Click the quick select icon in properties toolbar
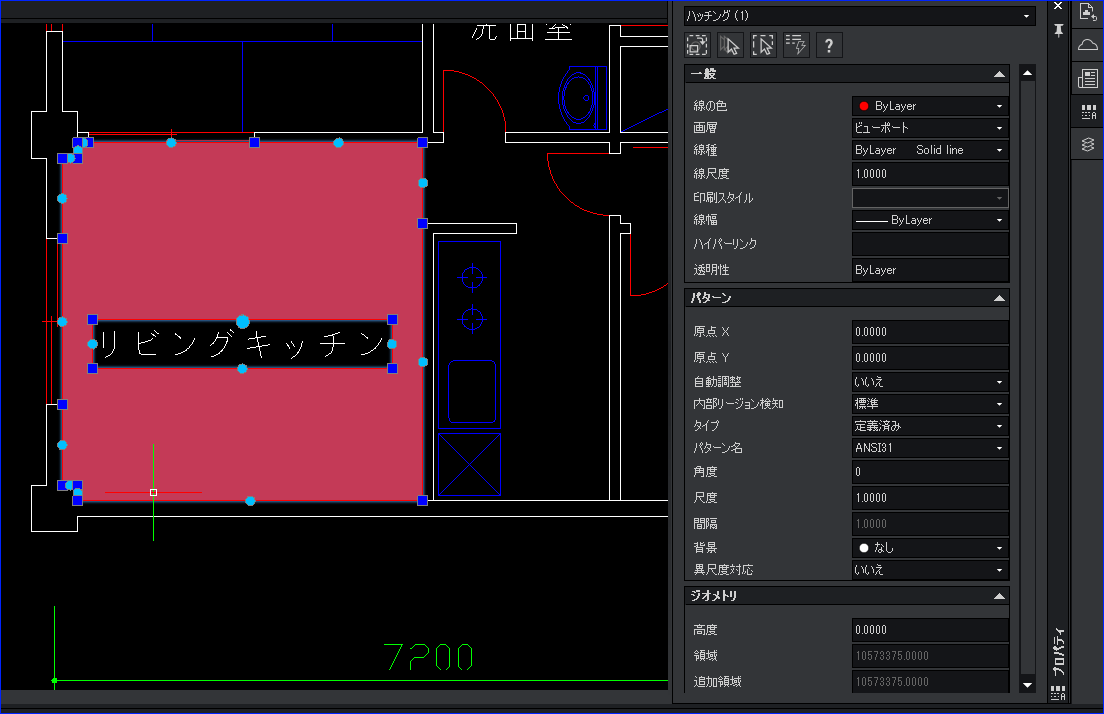1104x714 pixels. (x=697, y=46)
